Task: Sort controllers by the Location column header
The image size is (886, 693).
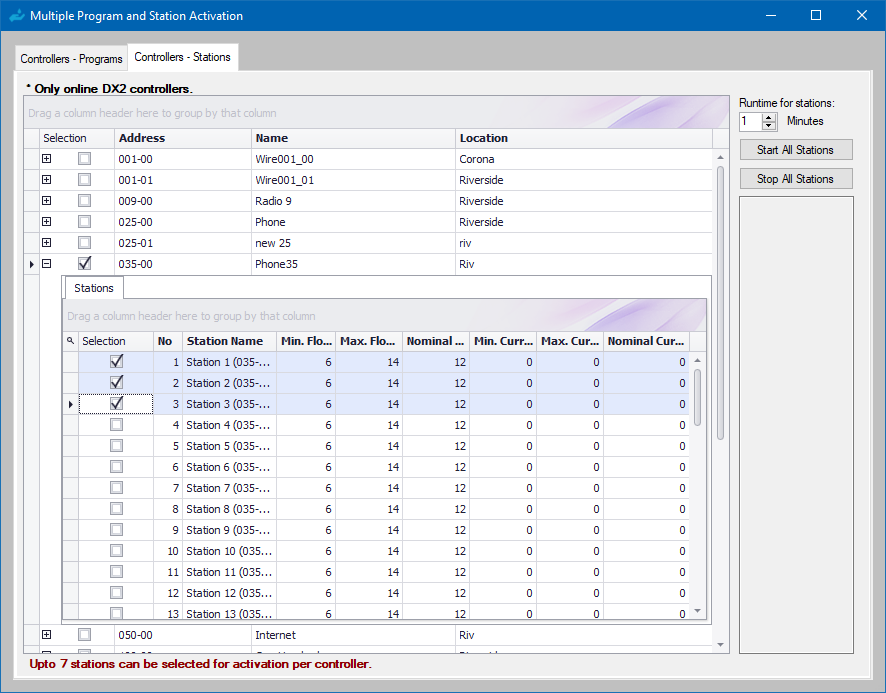Action: click(584, 138)
